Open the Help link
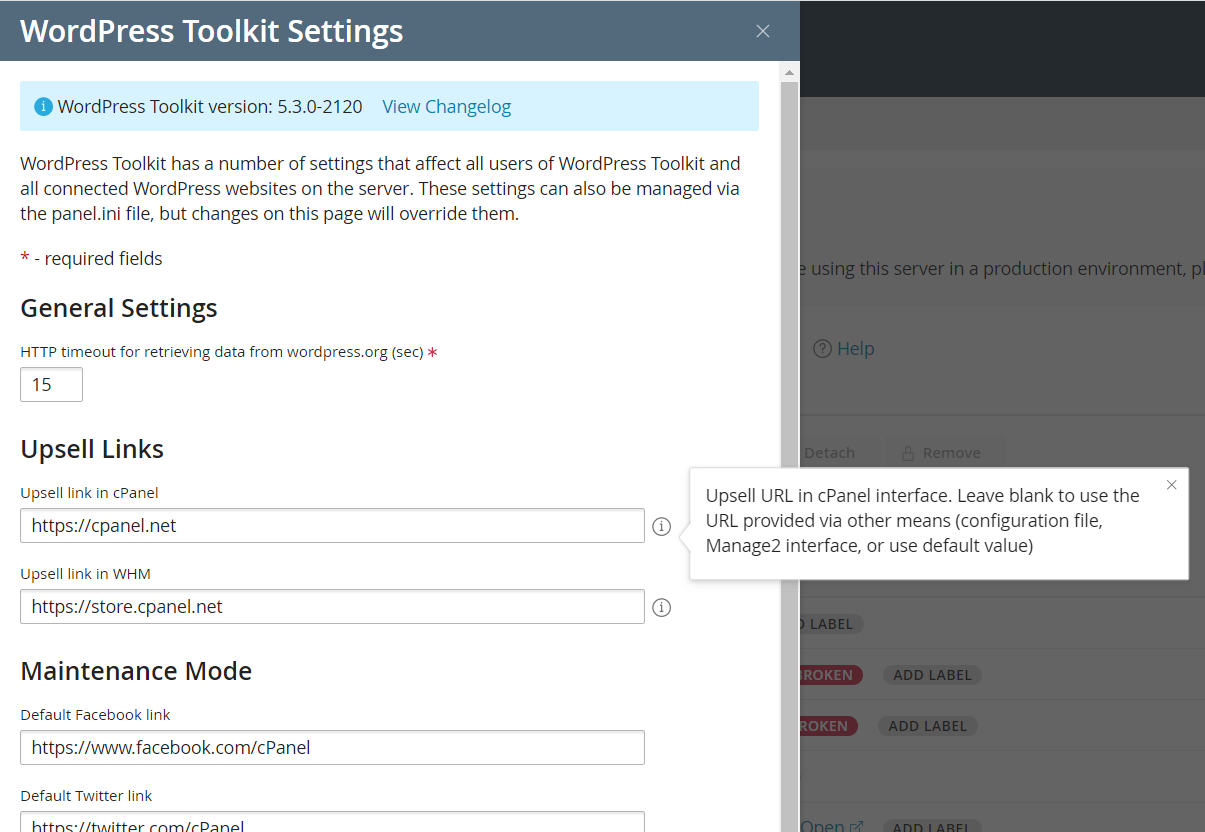1205x832 pixels. click(x=854, y=348)
